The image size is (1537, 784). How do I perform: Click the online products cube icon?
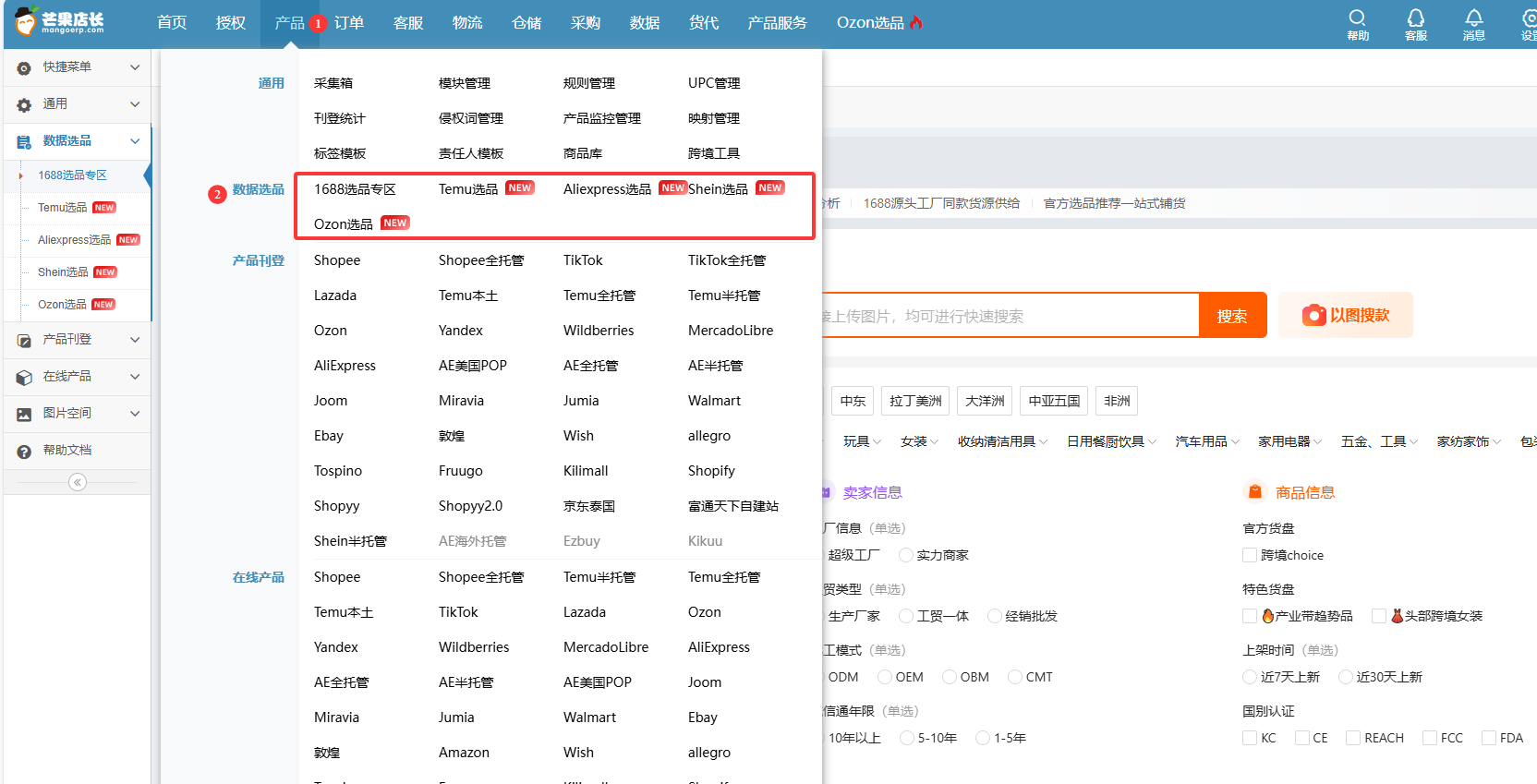click(x=24, y=378)
